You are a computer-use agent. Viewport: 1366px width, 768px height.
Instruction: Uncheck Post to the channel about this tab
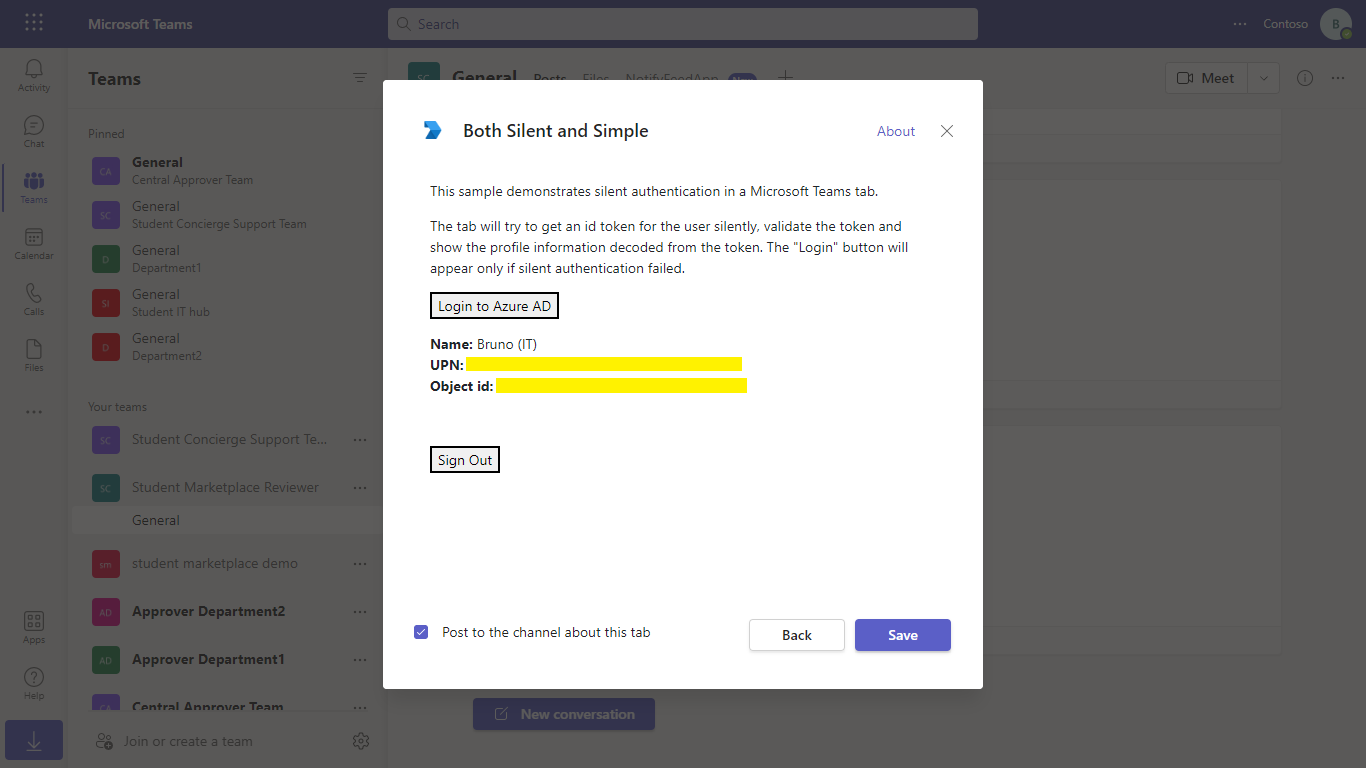pyautogui.click(x=421, y=632)
